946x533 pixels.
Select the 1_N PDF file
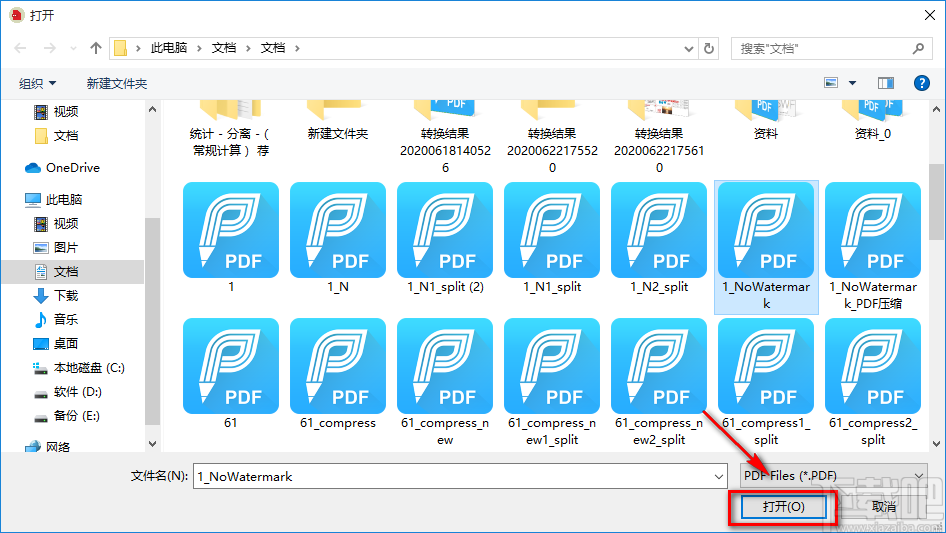tap(338, 238)
